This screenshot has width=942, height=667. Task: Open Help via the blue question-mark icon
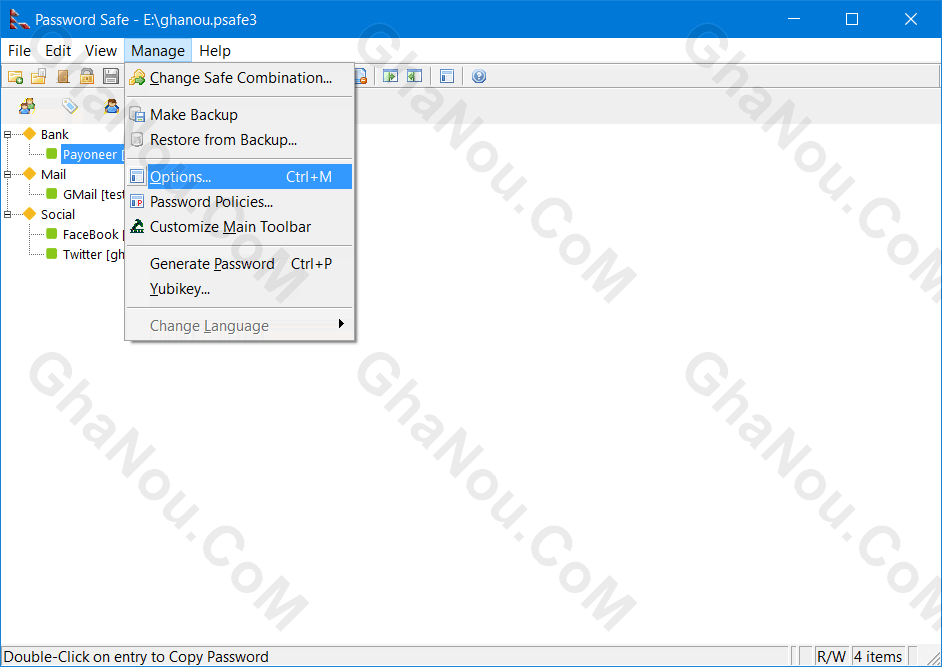(479, 76)
